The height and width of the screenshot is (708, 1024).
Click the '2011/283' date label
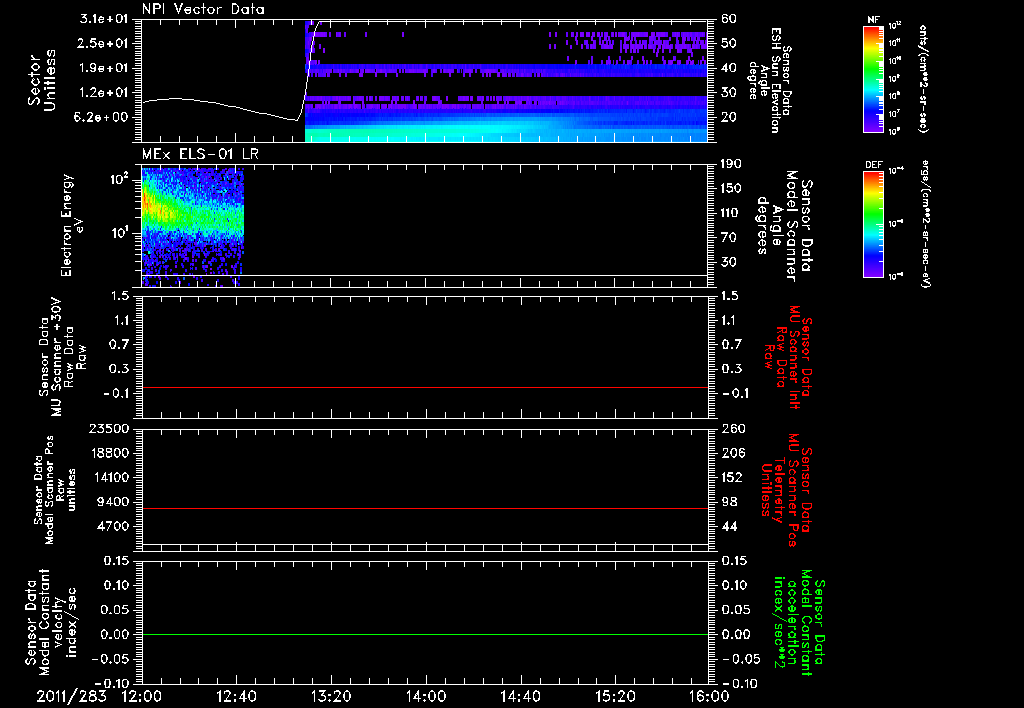click(71, 696)
